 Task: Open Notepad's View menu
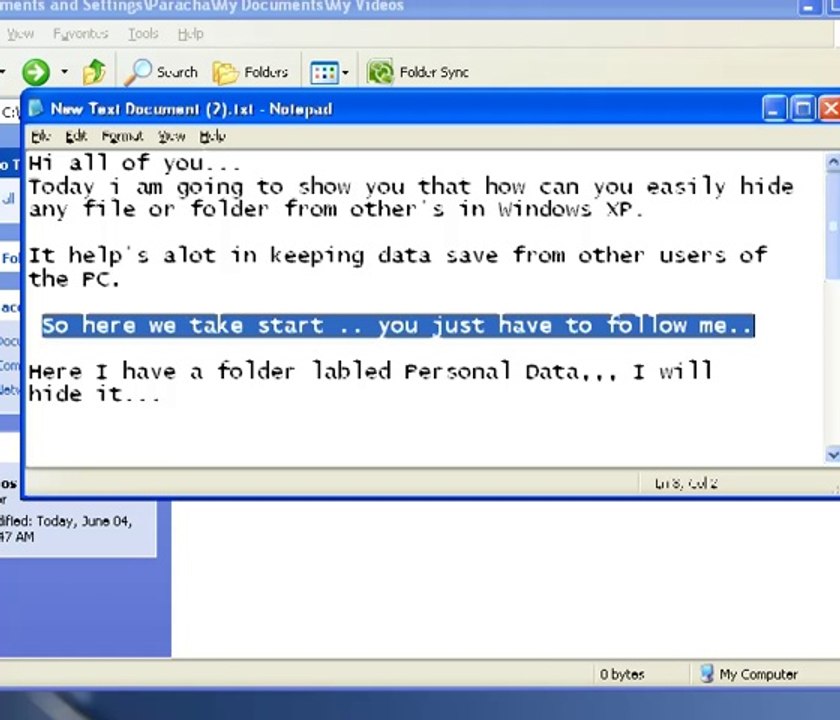(x=171, y=137)
